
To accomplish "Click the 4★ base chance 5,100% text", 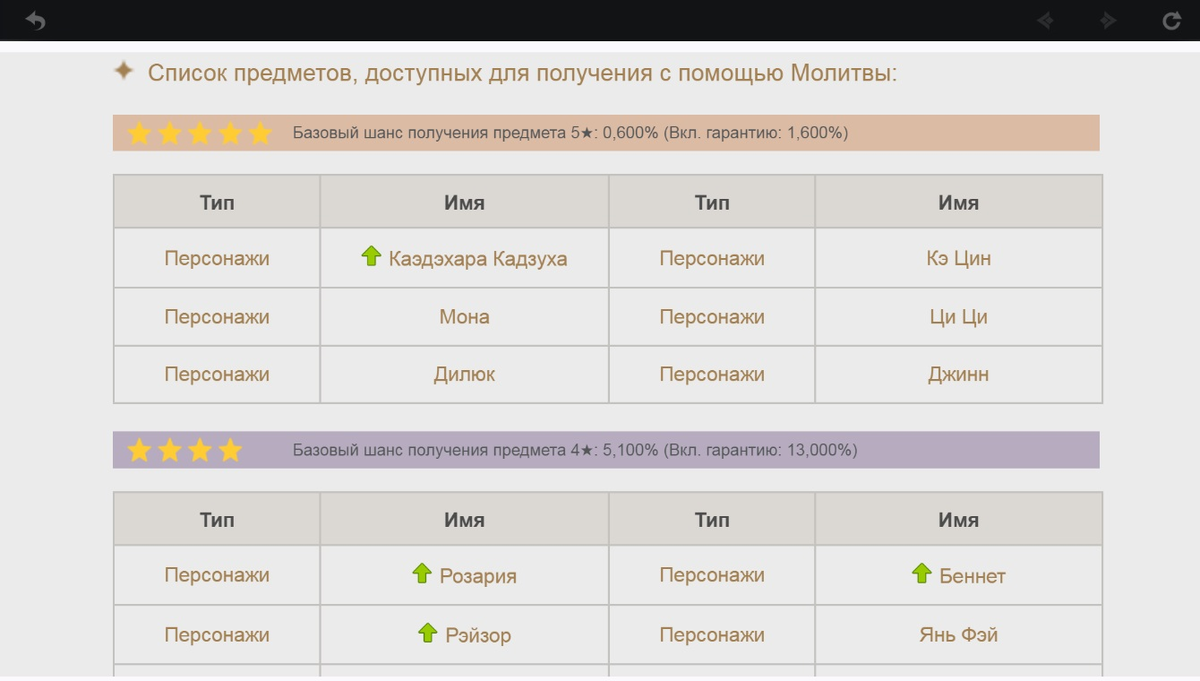I will coord(575,450).
